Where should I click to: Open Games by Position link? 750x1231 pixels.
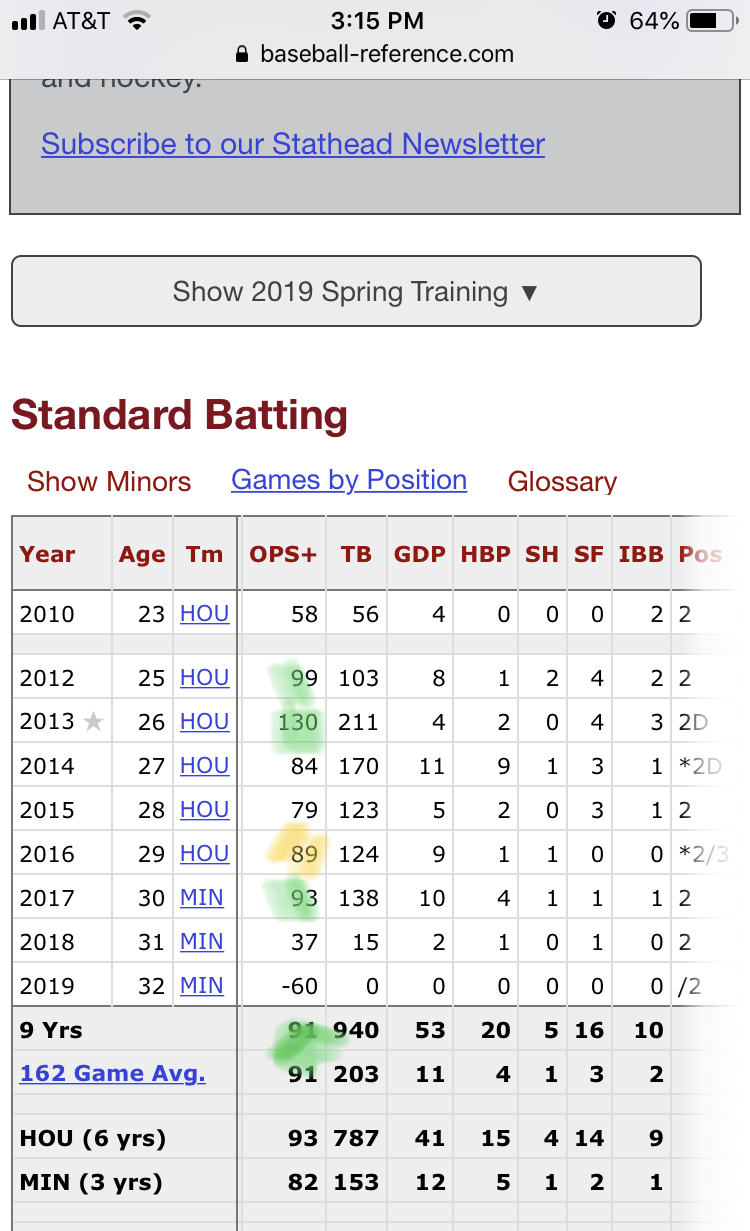[x=349, y=480]
